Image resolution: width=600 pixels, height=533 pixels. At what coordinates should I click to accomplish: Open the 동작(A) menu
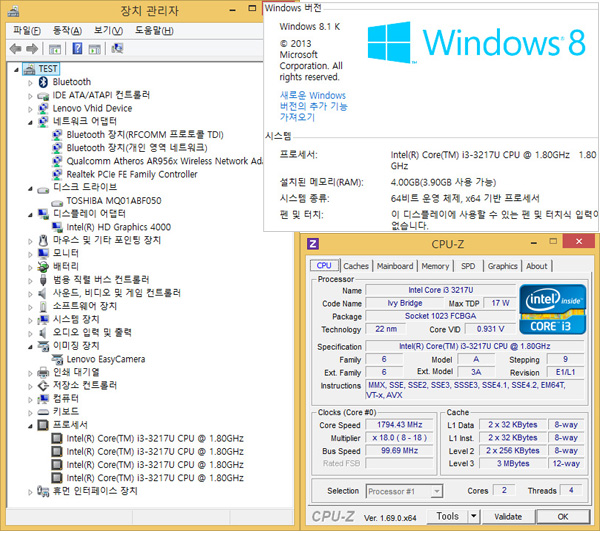67,30
